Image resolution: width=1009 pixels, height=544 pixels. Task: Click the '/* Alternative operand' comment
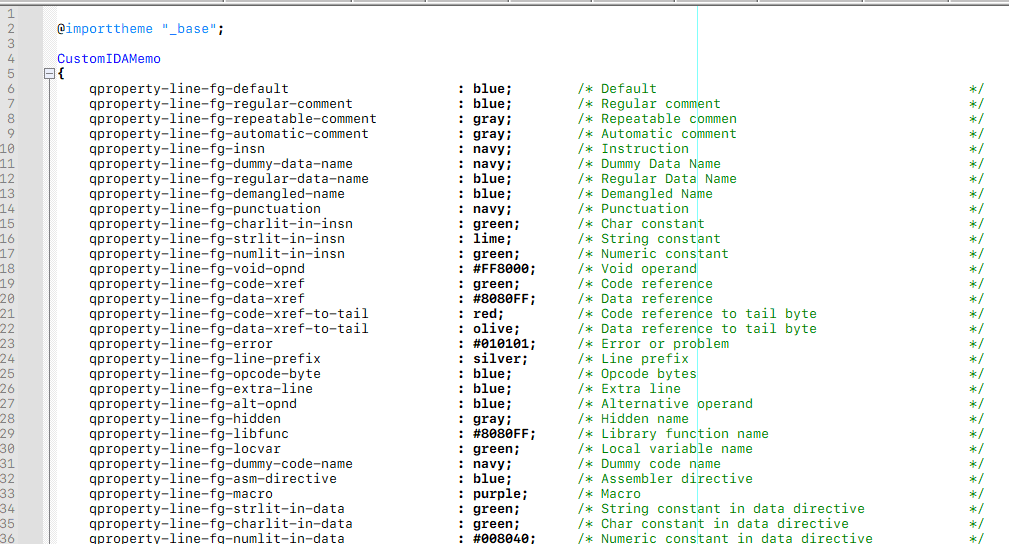[x=665, y=404]
